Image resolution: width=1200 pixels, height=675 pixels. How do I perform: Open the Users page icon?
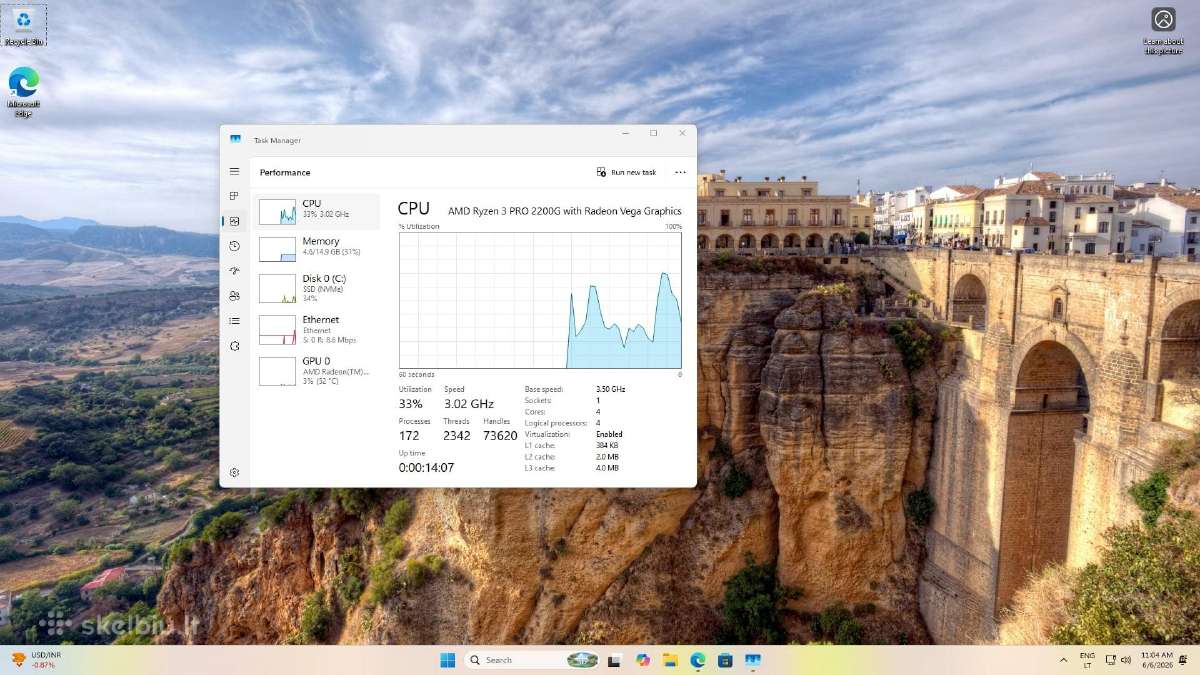pos(234,296)
